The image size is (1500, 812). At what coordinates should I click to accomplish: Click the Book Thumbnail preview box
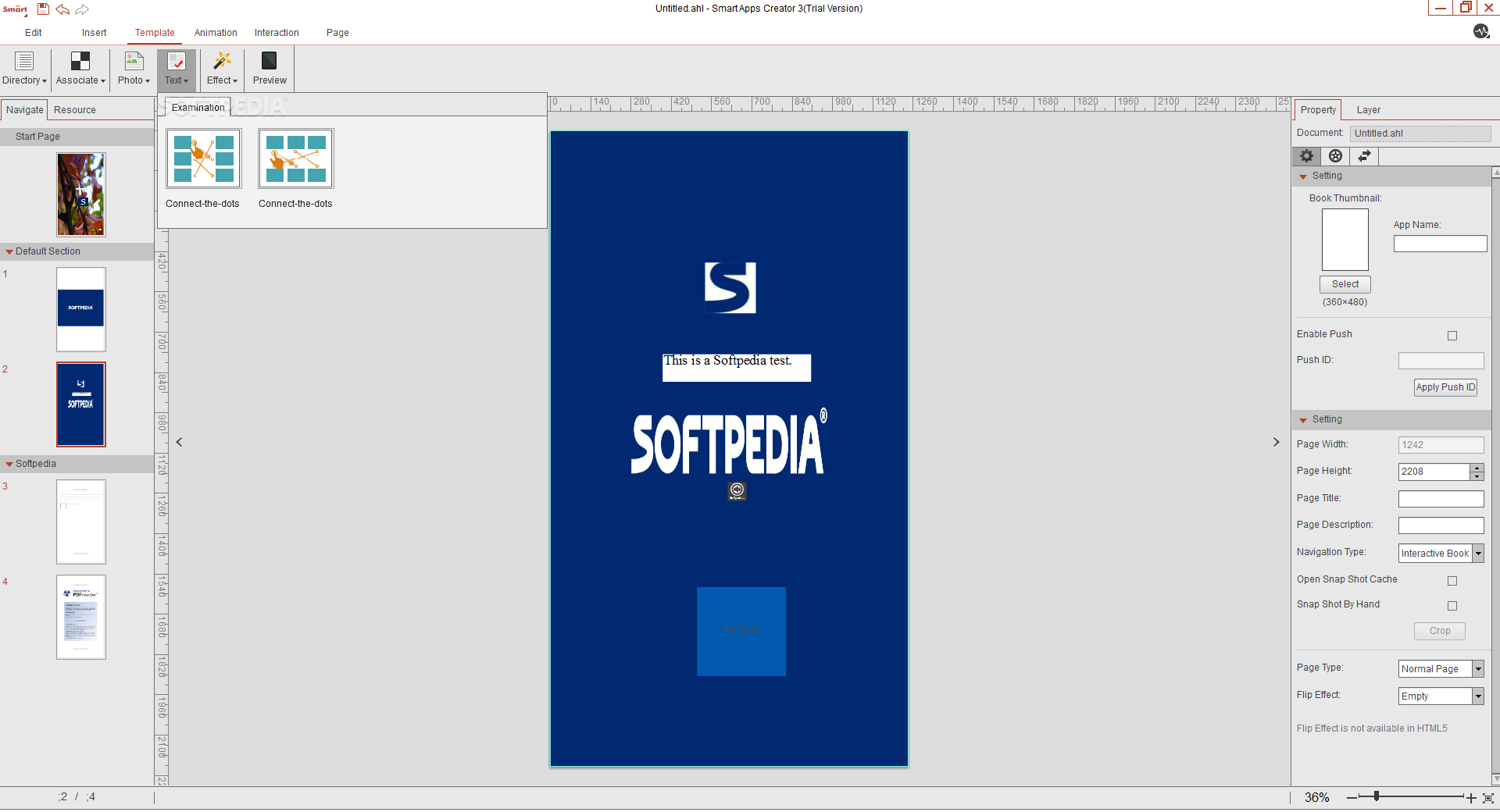pyautogui.click(x=1345, y=240)
